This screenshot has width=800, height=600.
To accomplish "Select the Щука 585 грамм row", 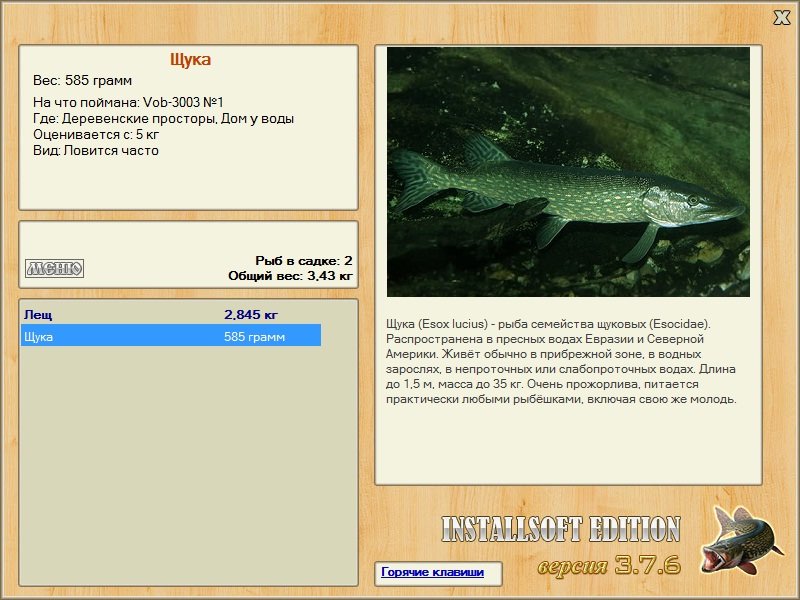I will click(x=171, y=336).
